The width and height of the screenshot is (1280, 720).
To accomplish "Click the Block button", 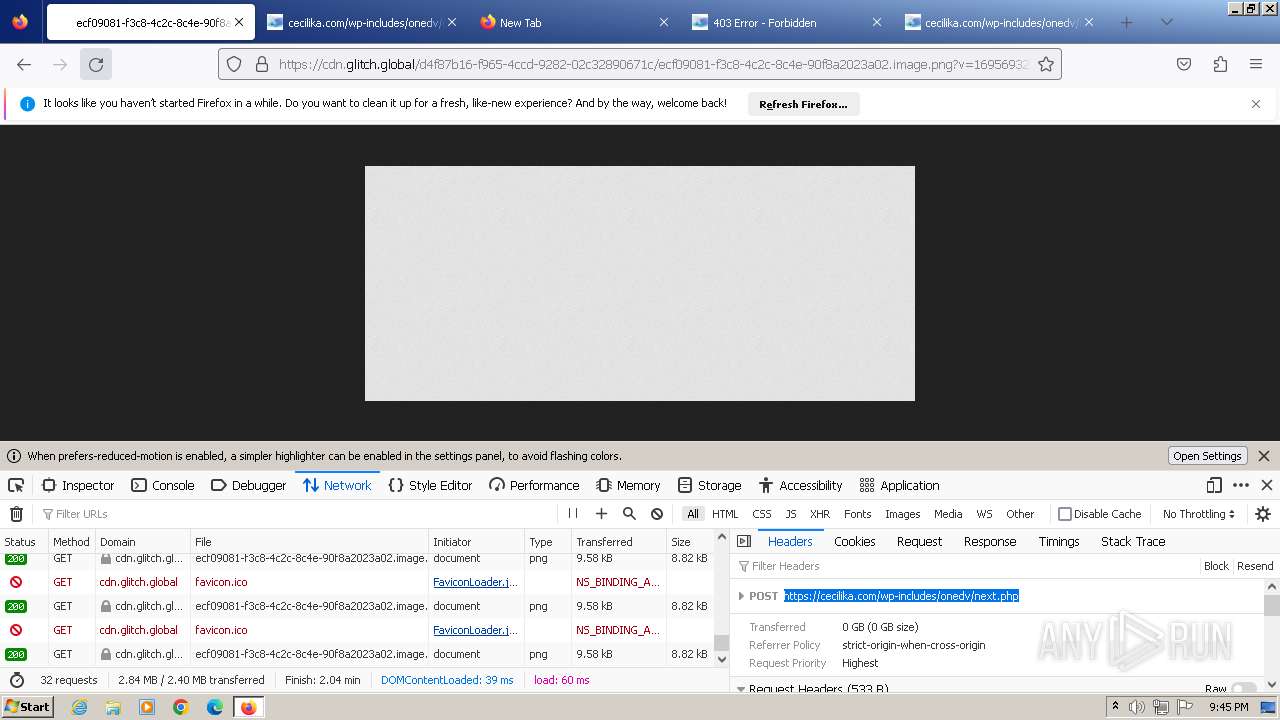I will tap(1216, 566).
